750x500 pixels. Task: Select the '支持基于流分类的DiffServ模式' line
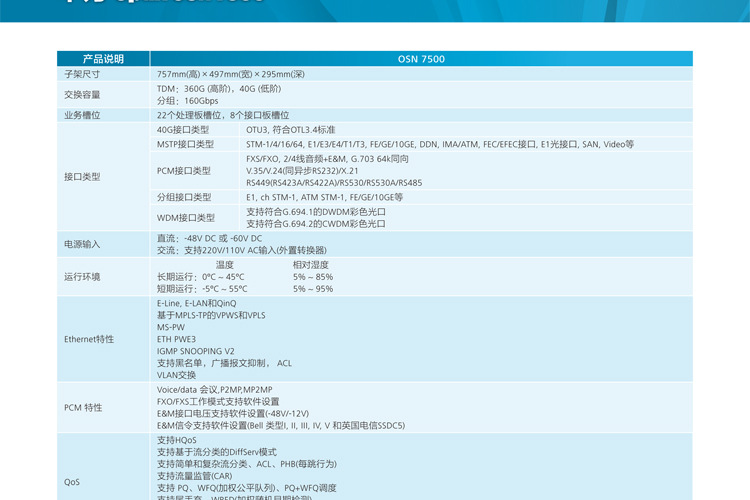coord(217,452)
